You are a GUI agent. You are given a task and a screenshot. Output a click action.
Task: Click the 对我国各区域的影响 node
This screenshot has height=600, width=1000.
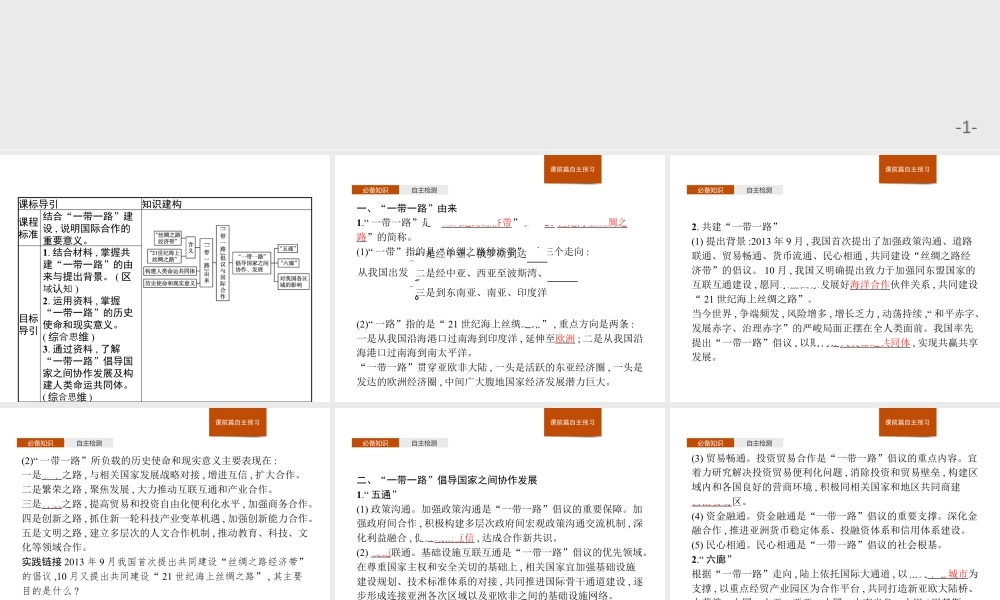(293, 282)
